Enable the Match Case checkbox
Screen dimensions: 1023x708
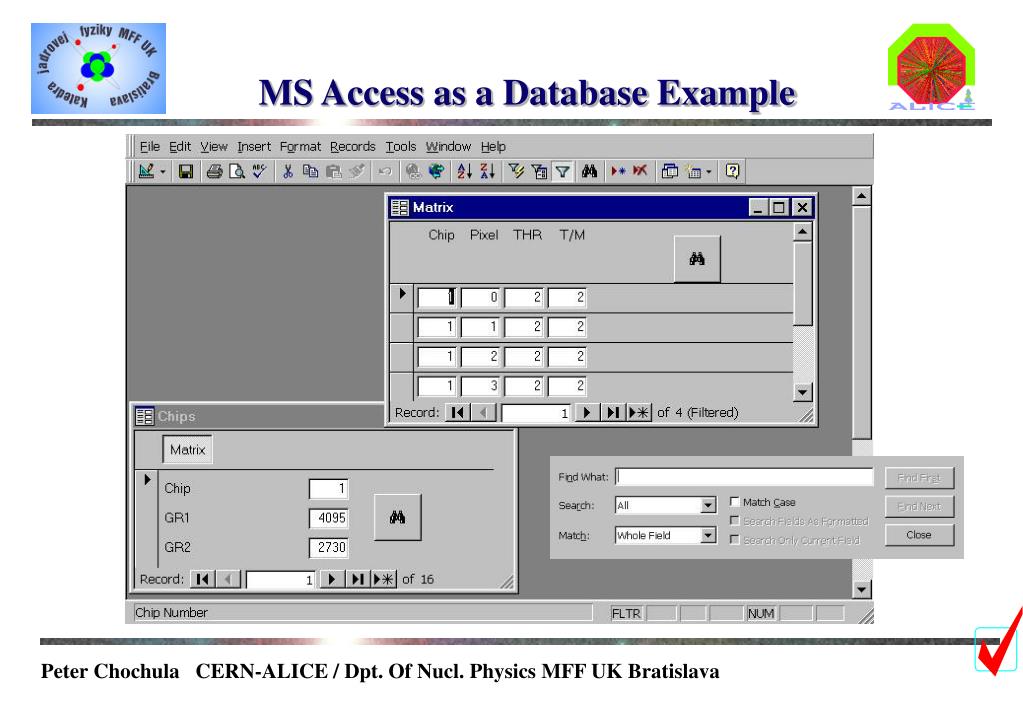(x=735, y=502)
